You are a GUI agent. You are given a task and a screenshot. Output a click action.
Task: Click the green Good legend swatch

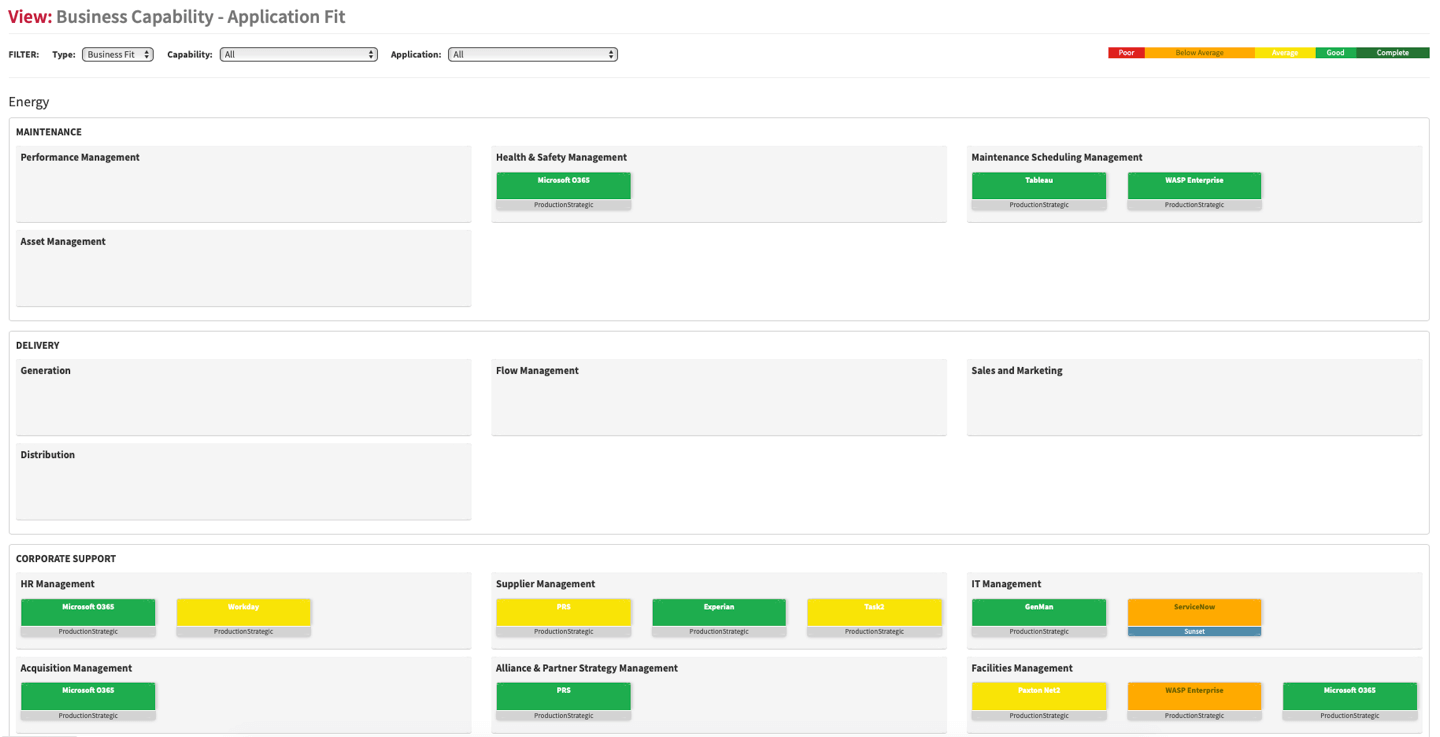point(1335,53)
